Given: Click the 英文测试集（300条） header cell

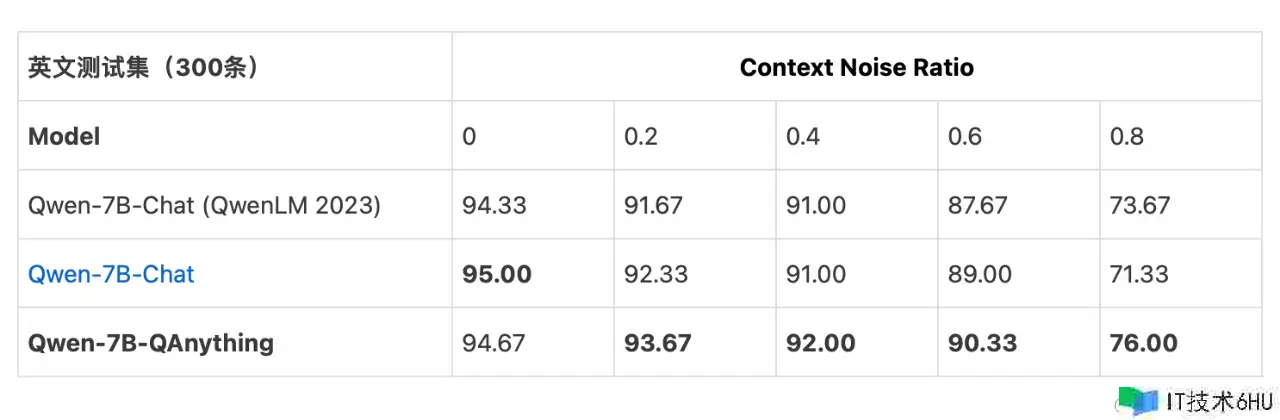Looking at the screenshot, I should click(144, 68).
